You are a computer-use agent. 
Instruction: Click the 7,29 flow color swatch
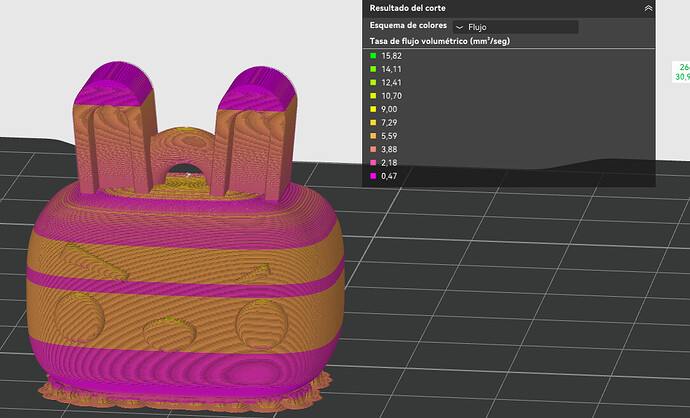[373, 122]
